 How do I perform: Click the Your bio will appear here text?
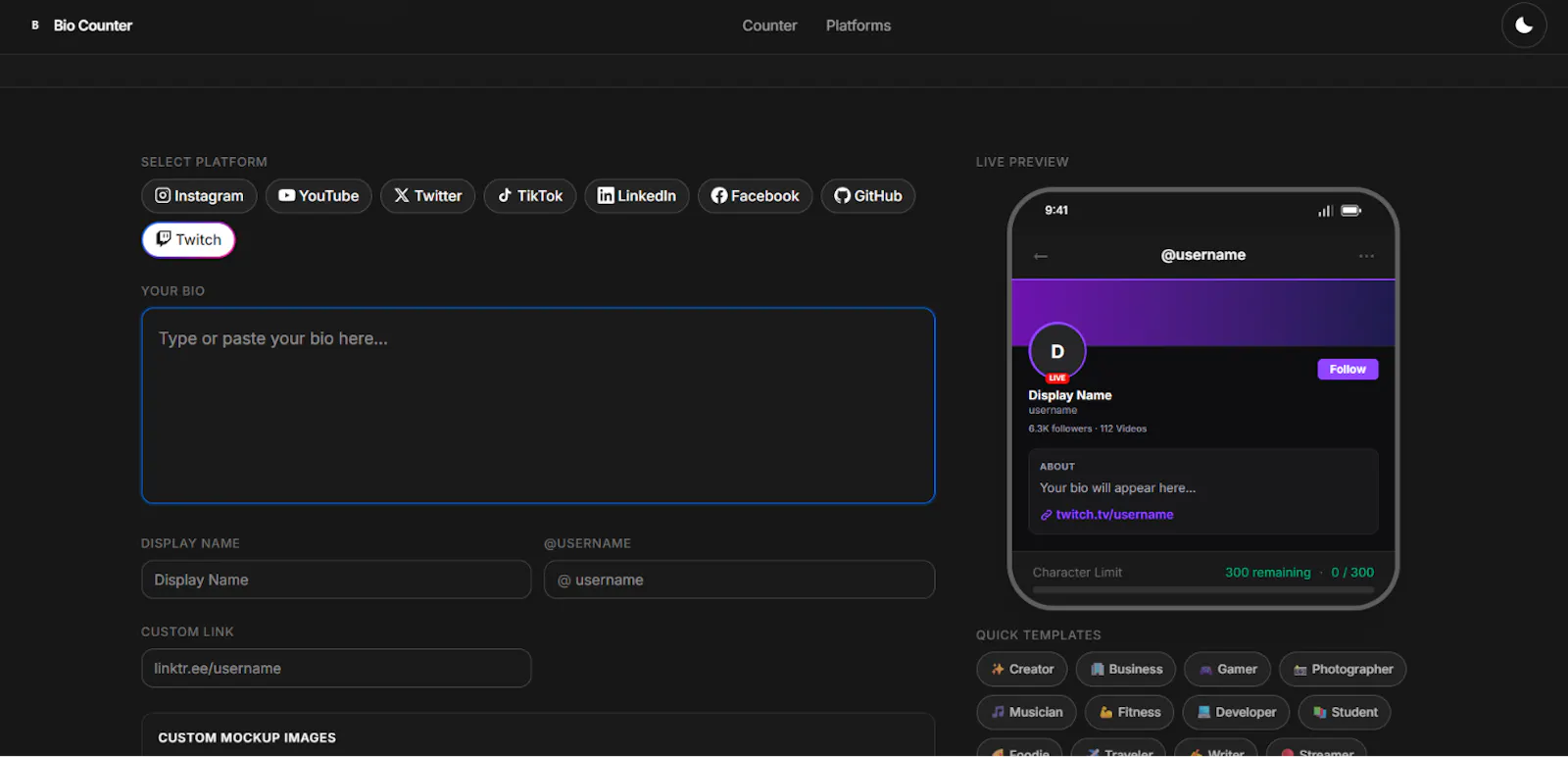pyautogui.click(x=1117, y=488)
